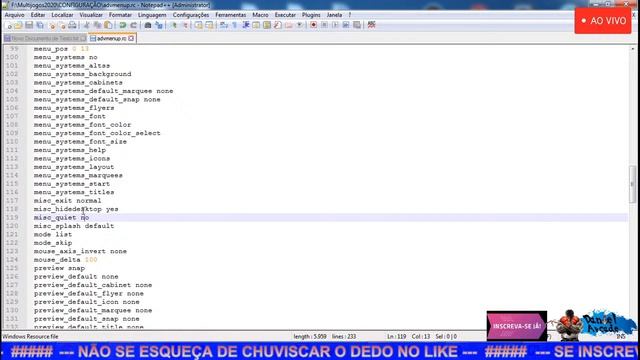Click the Zoom In toolbar icon
The height and width of the screenshot is (360, 640).
pyautogui.click(x=174, y=25)
